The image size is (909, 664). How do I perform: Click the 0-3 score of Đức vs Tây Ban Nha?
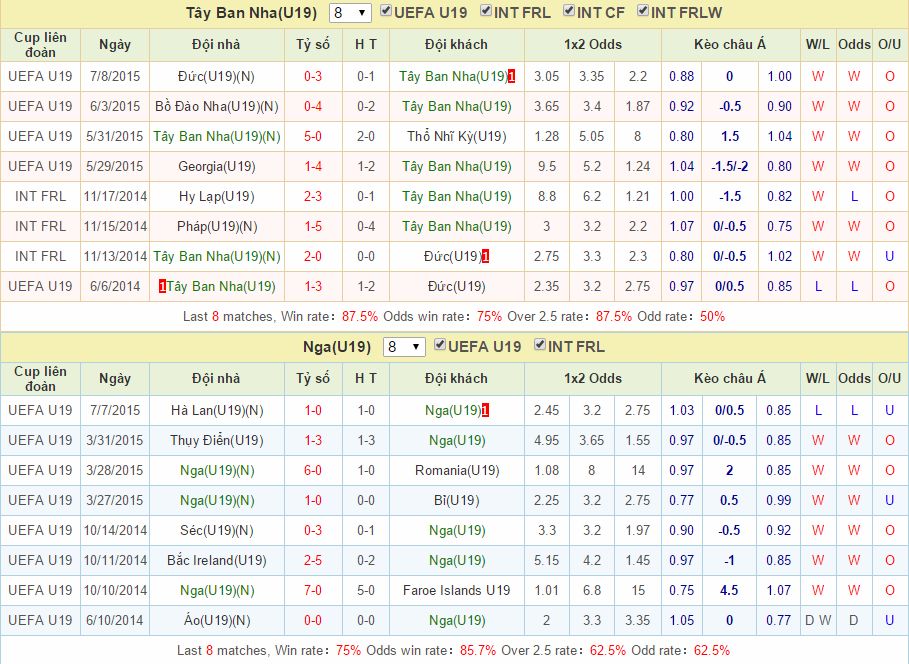313,77
